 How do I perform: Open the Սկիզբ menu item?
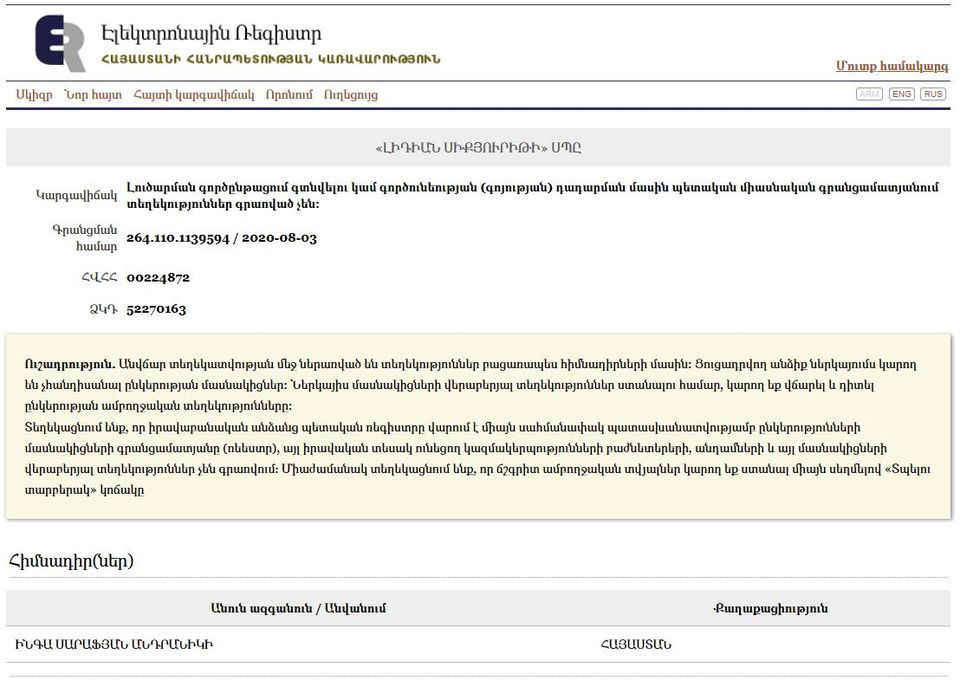pyautogui.click(x=34, y=95)
